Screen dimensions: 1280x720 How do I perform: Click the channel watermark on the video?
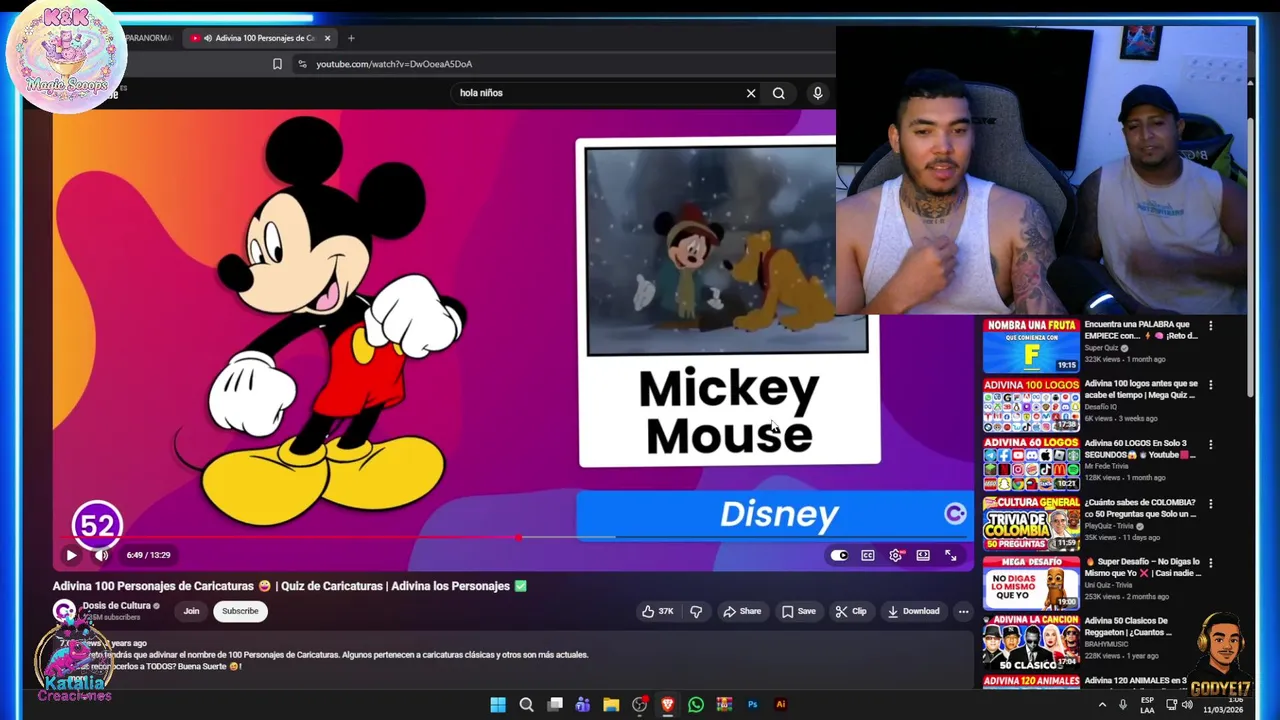coord(955,514)
